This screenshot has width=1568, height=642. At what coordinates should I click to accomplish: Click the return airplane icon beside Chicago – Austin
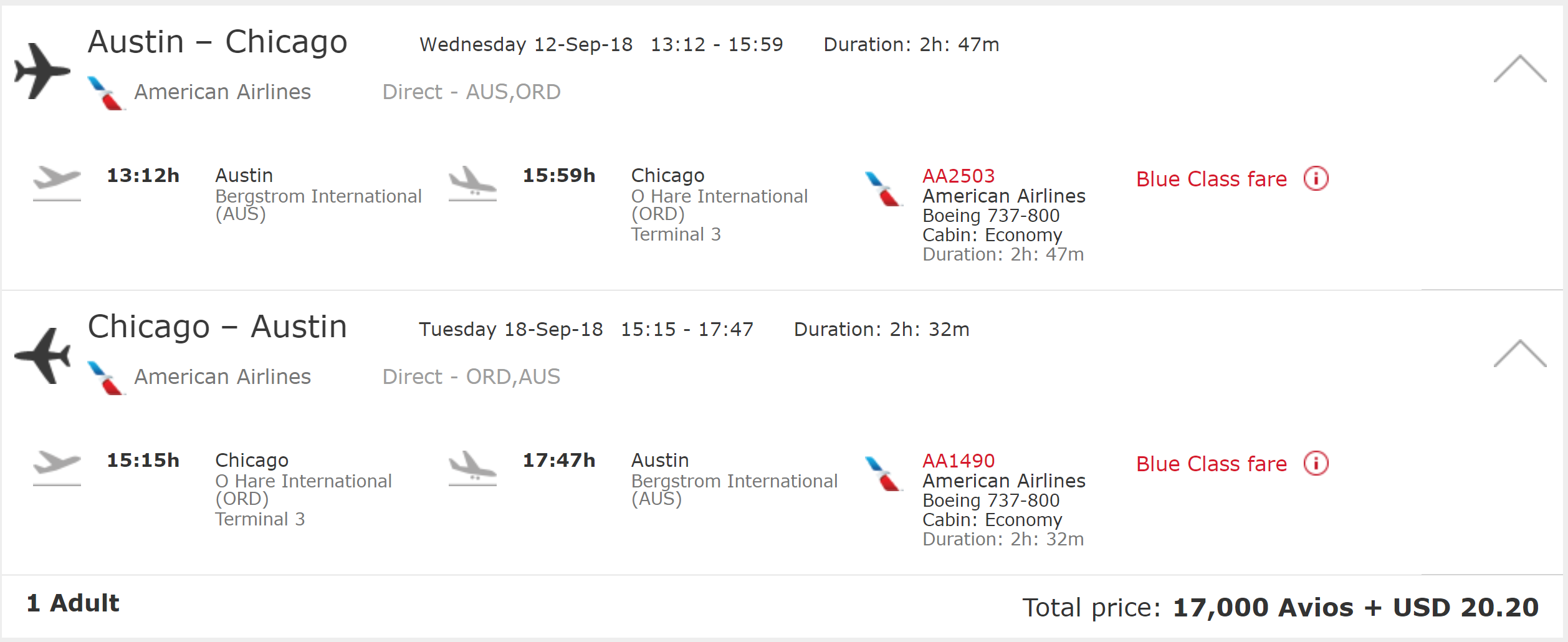point(42,355)
